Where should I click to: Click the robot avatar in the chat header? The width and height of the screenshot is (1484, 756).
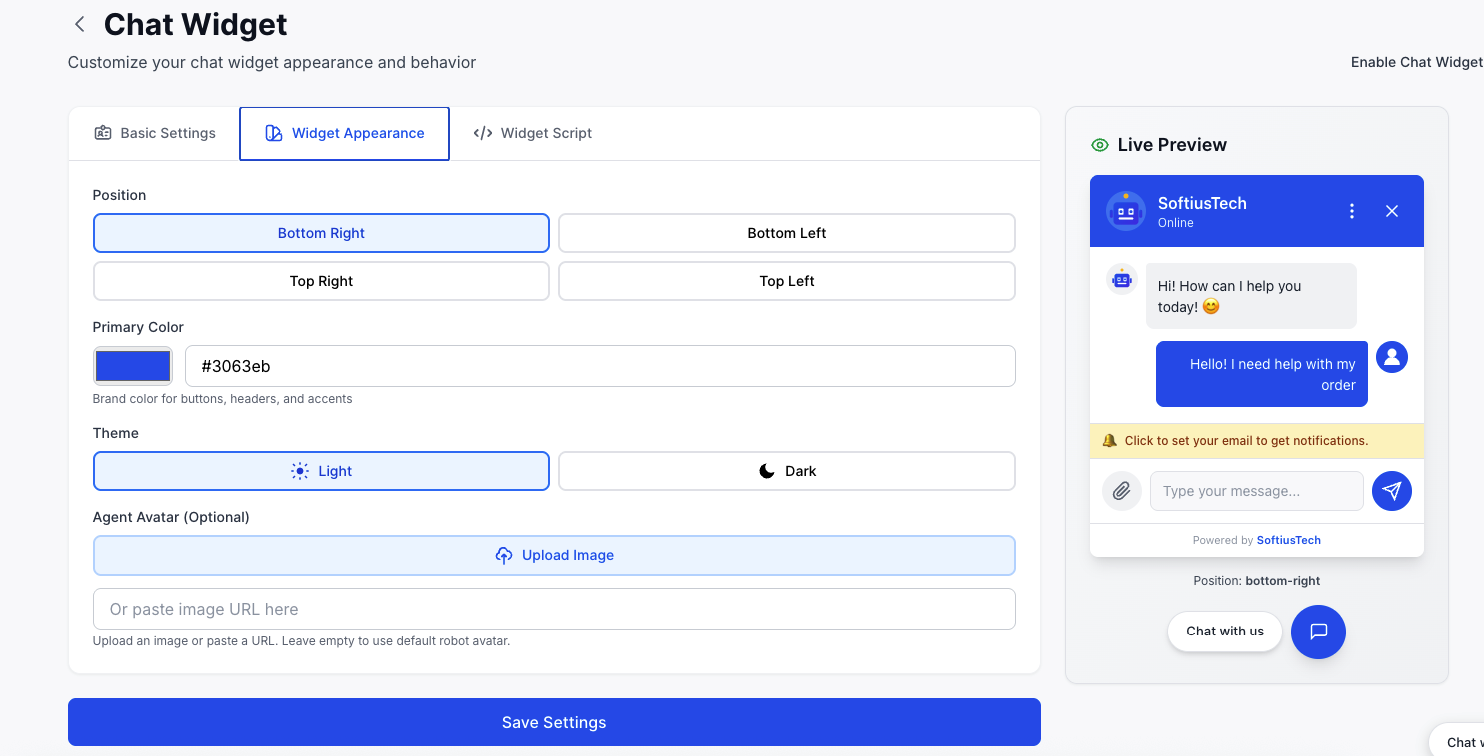coord(1125,211)
